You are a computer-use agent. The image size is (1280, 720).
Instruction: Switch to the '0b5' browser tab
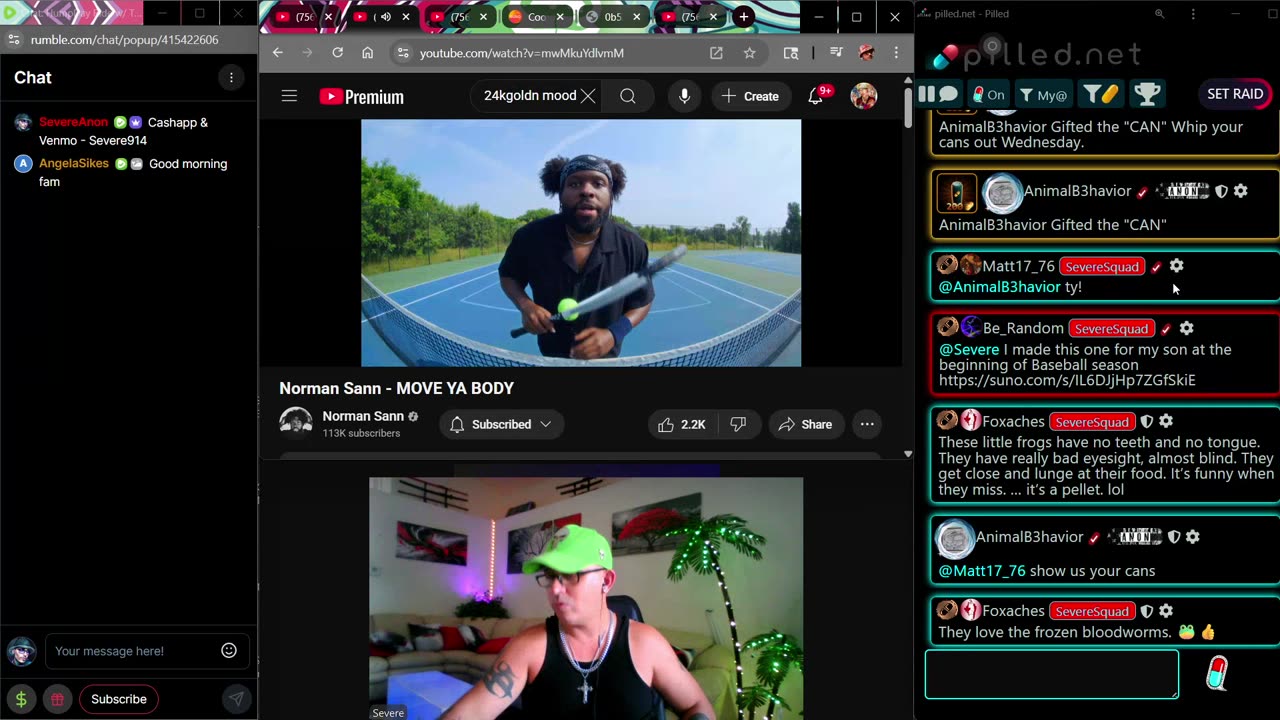[613, 17]
